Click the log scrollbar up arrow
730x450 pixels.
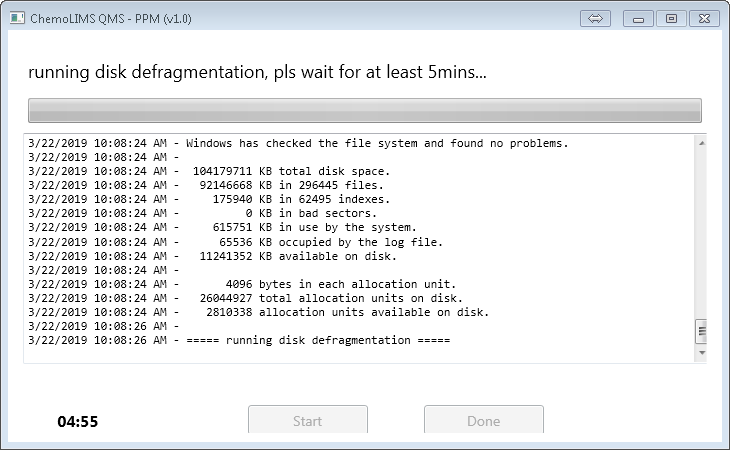701,143
